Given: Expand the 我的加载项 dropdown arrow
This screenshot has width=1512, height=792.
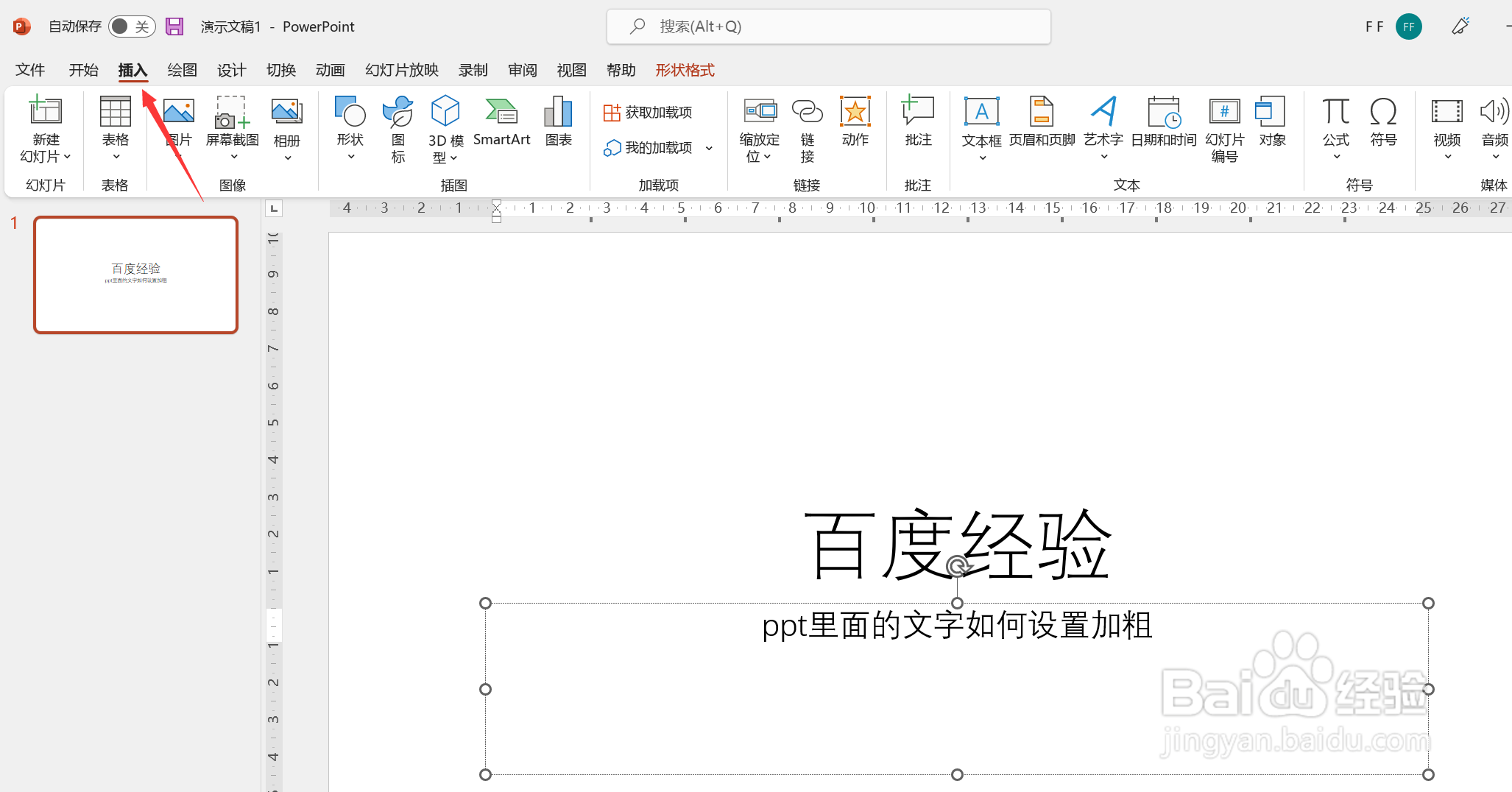Looking at the screenshot, I should point(709,148).
